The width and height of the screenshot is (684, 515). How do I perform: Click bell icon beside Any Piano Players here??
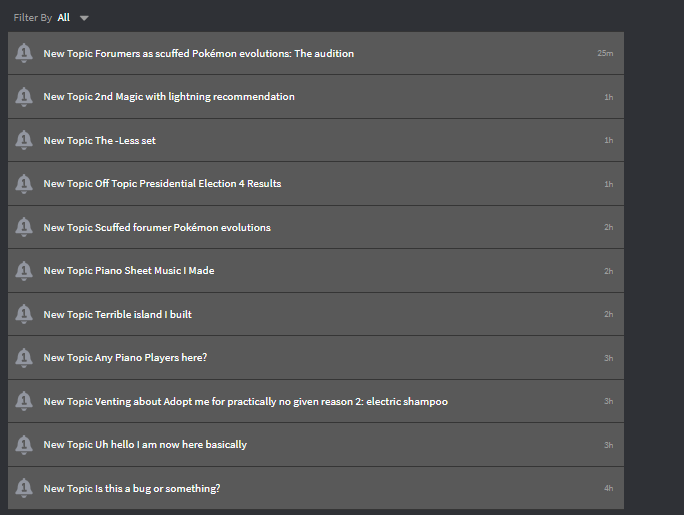coord(24,358)
